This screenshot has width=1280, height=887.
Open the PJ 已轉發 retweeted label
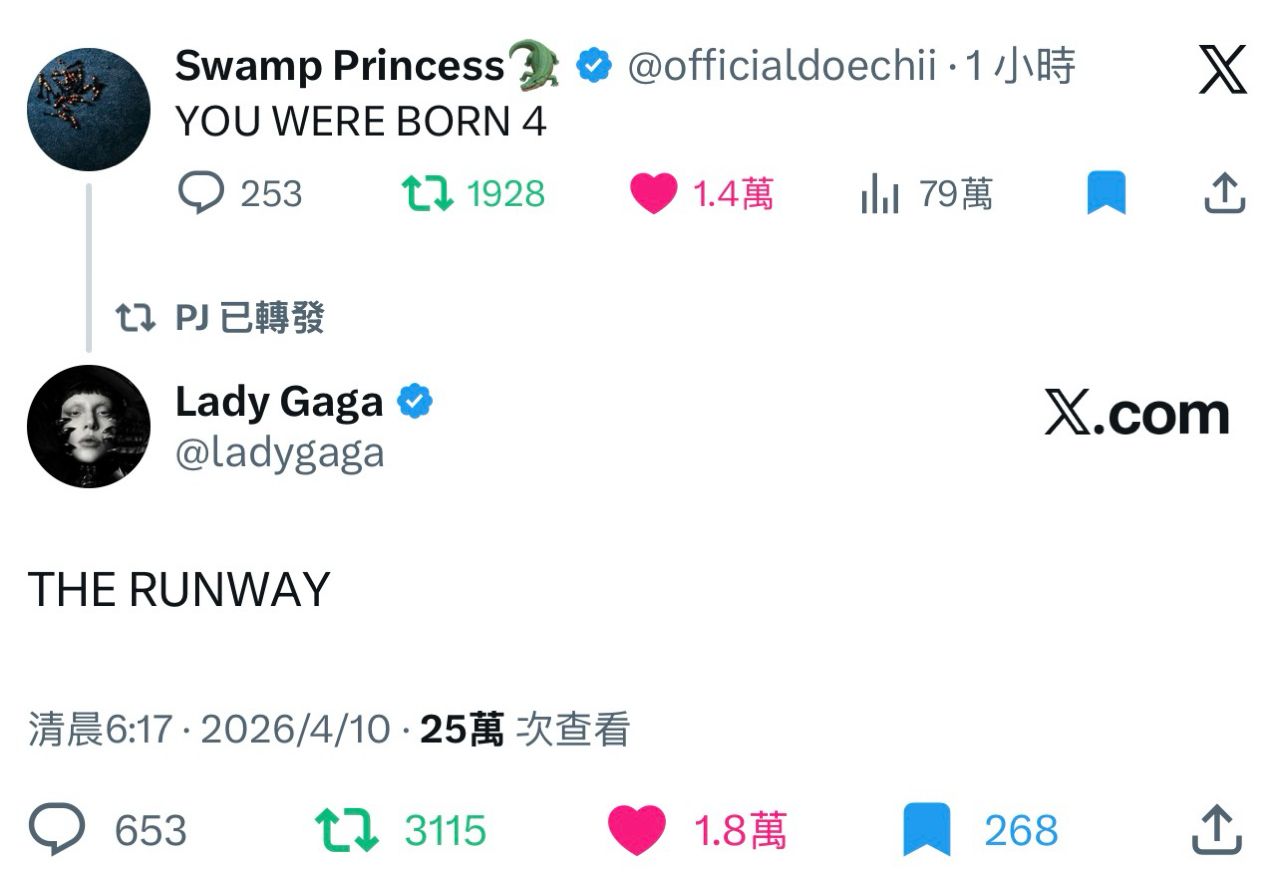220,318
